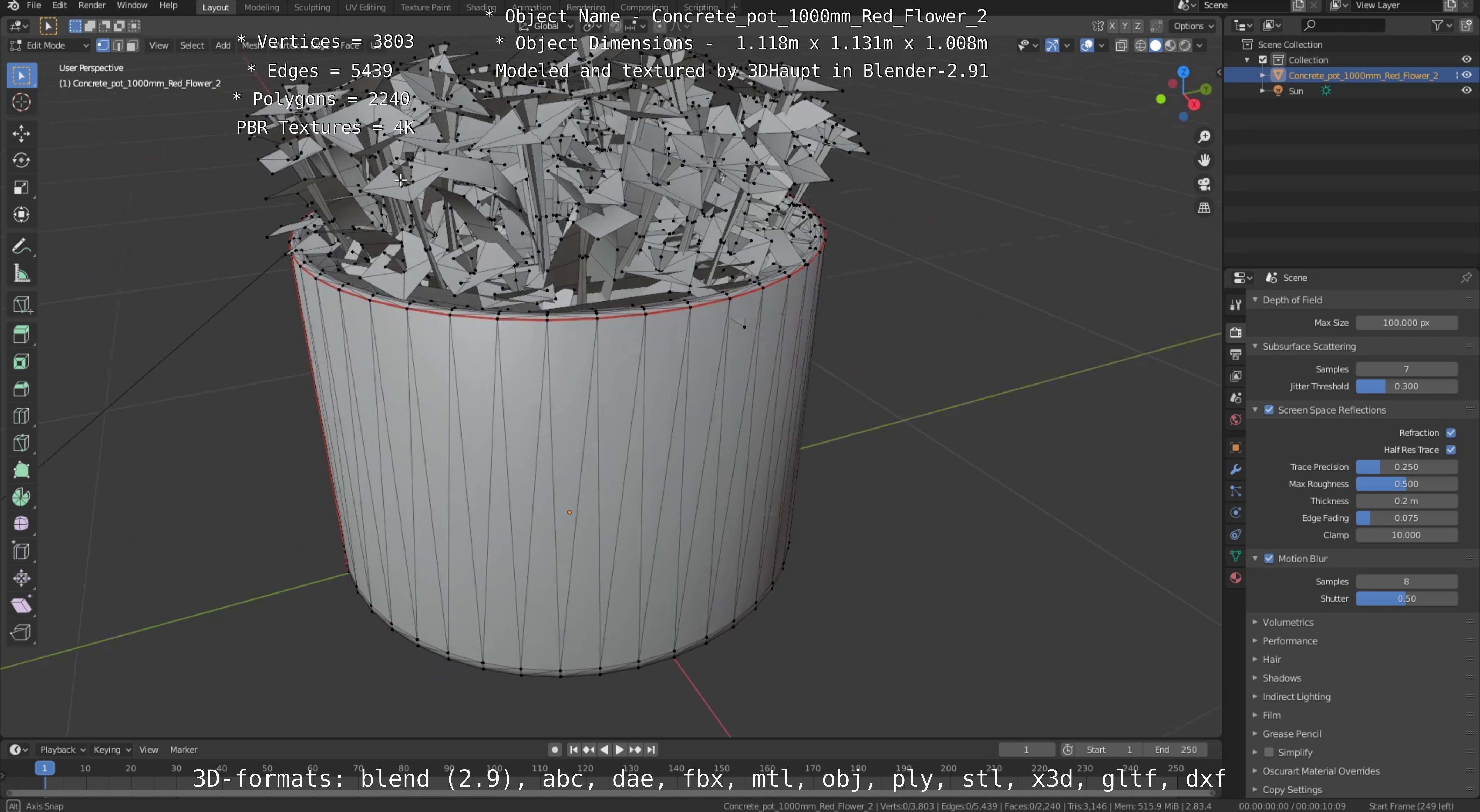Enable vertex select mode
Screen dimensions: 1480x812
coord(103,45)
